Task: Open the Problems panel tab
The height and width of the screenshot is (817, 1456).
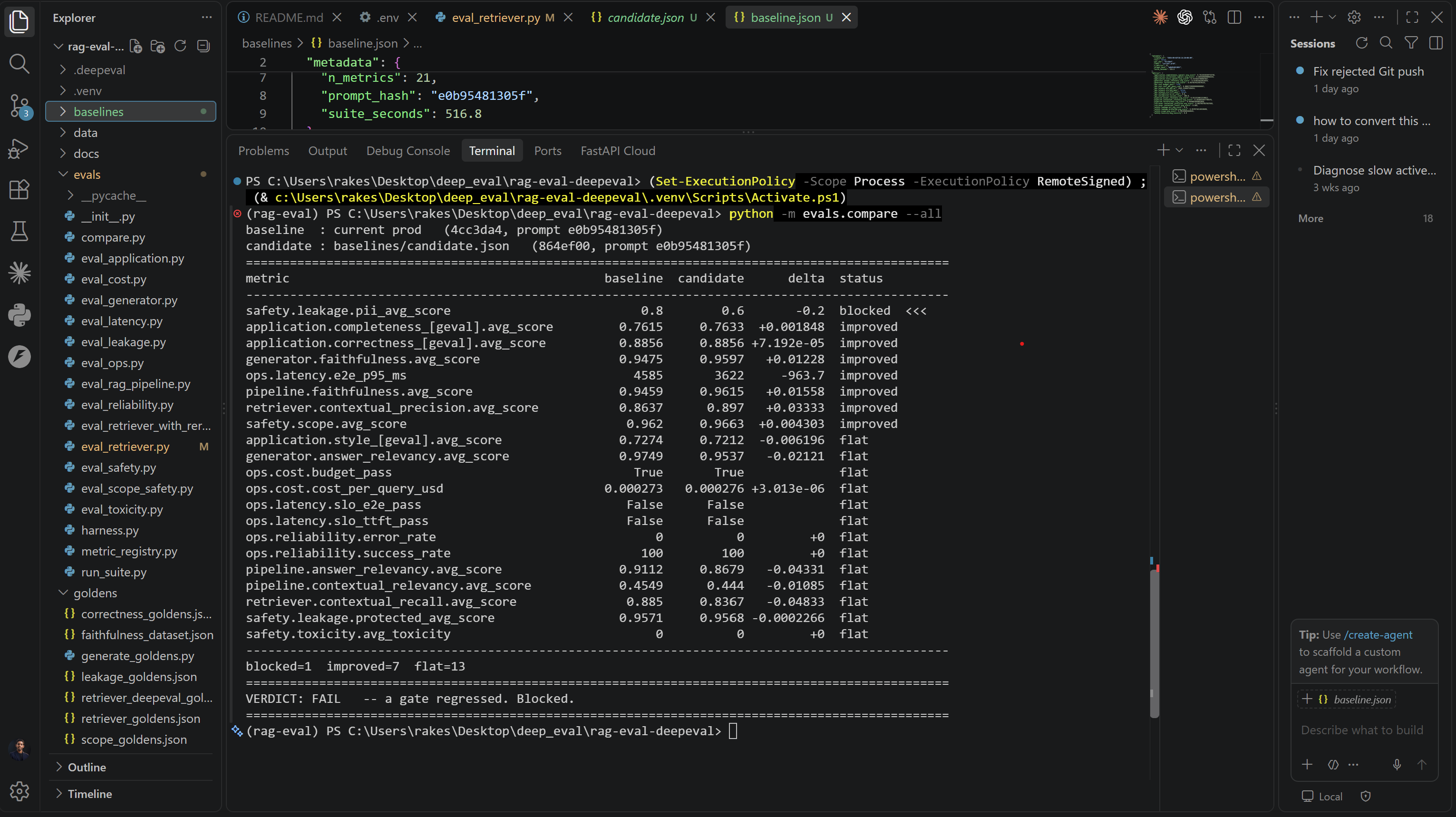Action: 263,150
